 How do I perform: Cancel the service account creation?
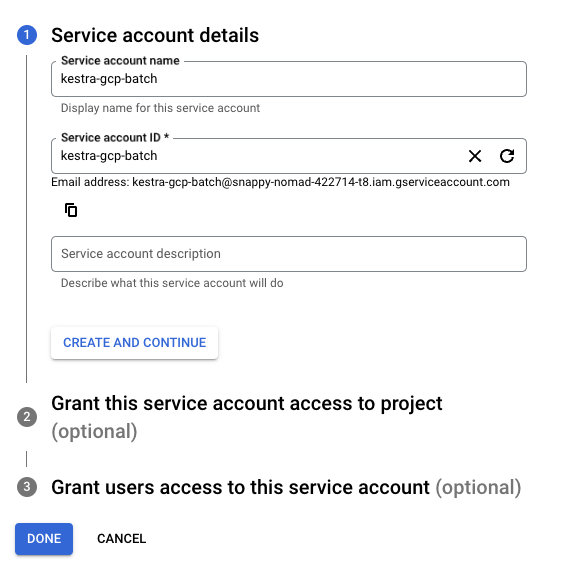[121, 539]
